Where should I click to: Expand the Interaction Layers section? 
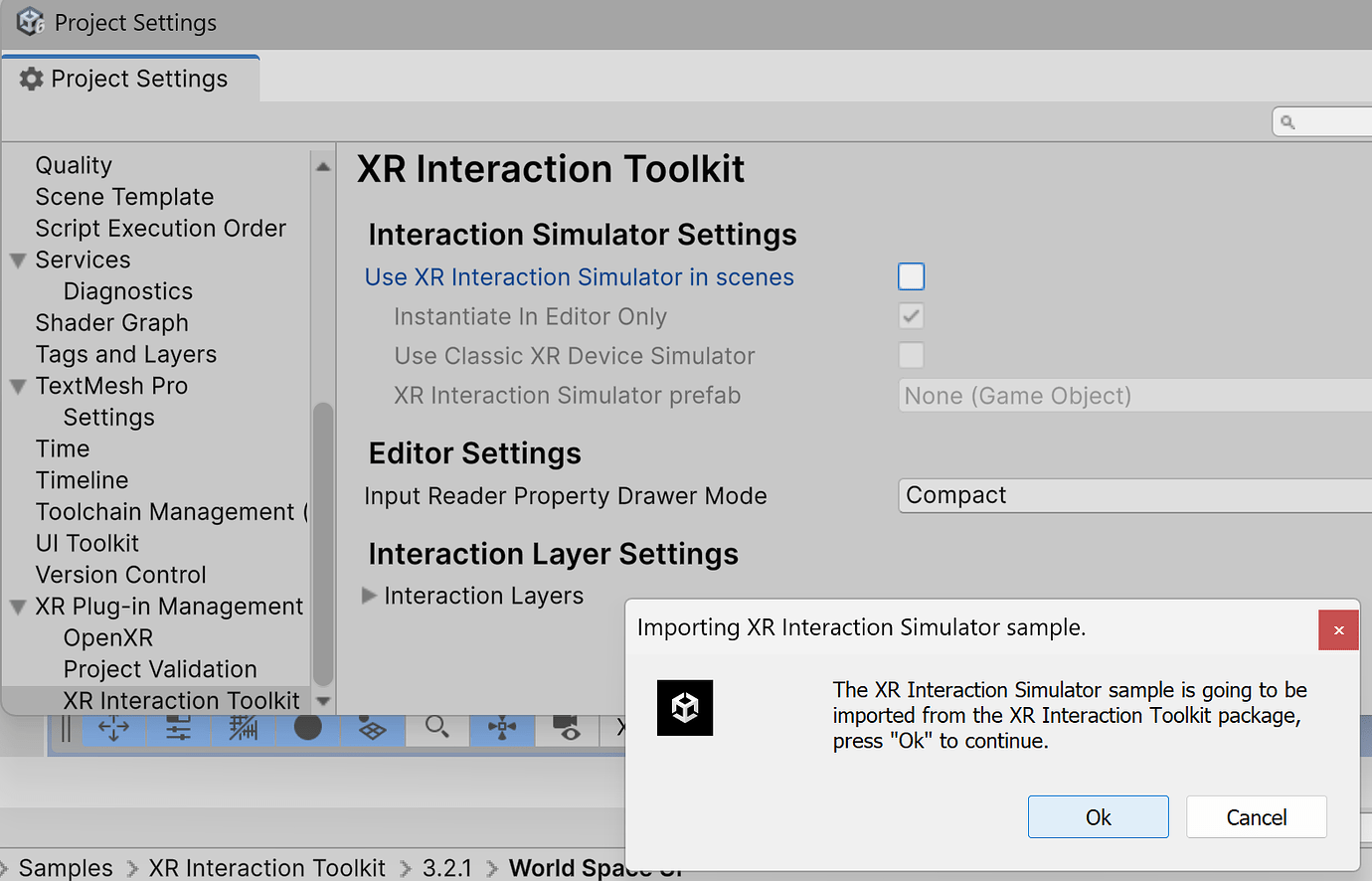(369, 596)
